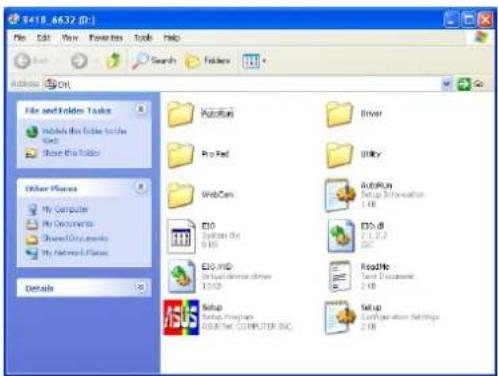The image size is (498, 376).
Task: Expand the address bar dropdown
Action: 447,84
